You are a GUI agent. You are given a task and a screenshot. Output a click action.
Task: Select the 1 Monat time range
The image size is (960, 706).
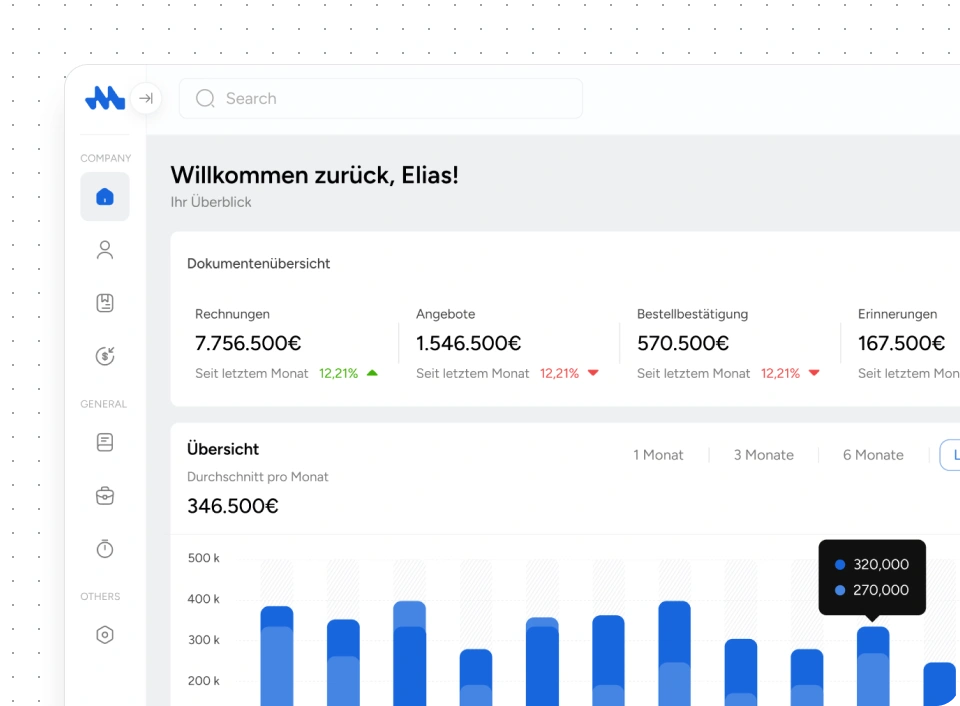coord(658,455)
